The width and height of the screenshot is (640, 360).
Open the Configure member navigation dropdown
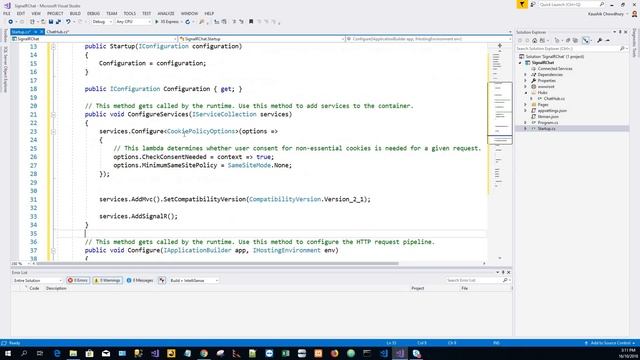[x=429, y=39]
